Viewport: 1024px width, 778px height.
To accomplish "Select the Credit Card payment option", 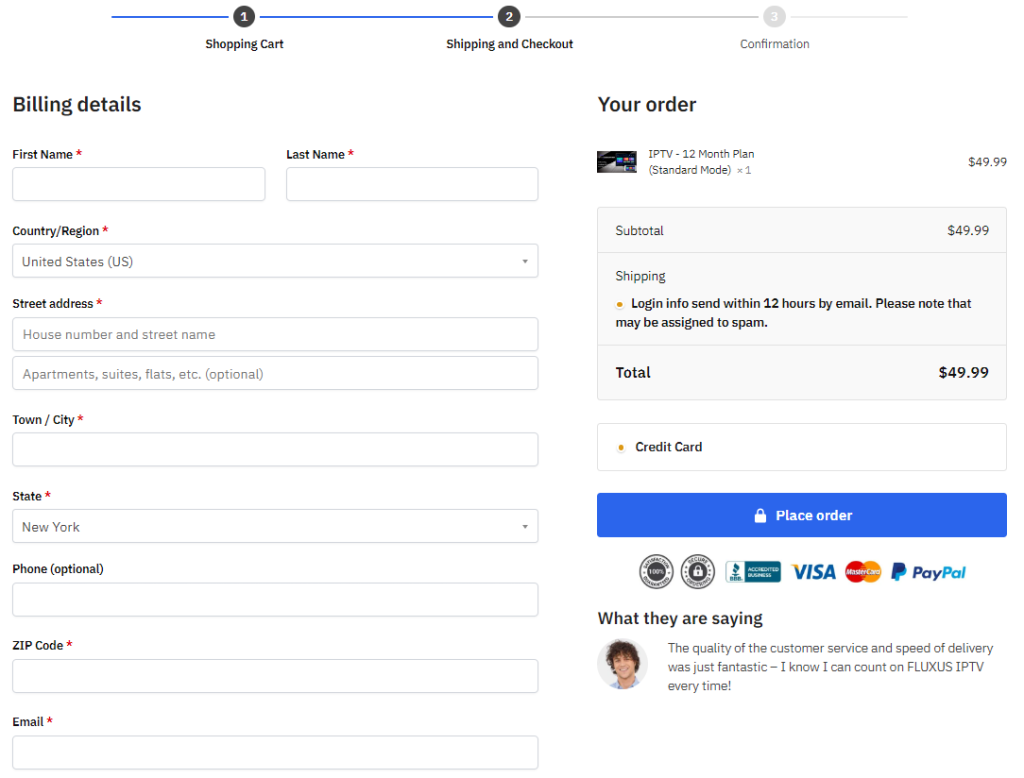I will click(x=621, y=447).
